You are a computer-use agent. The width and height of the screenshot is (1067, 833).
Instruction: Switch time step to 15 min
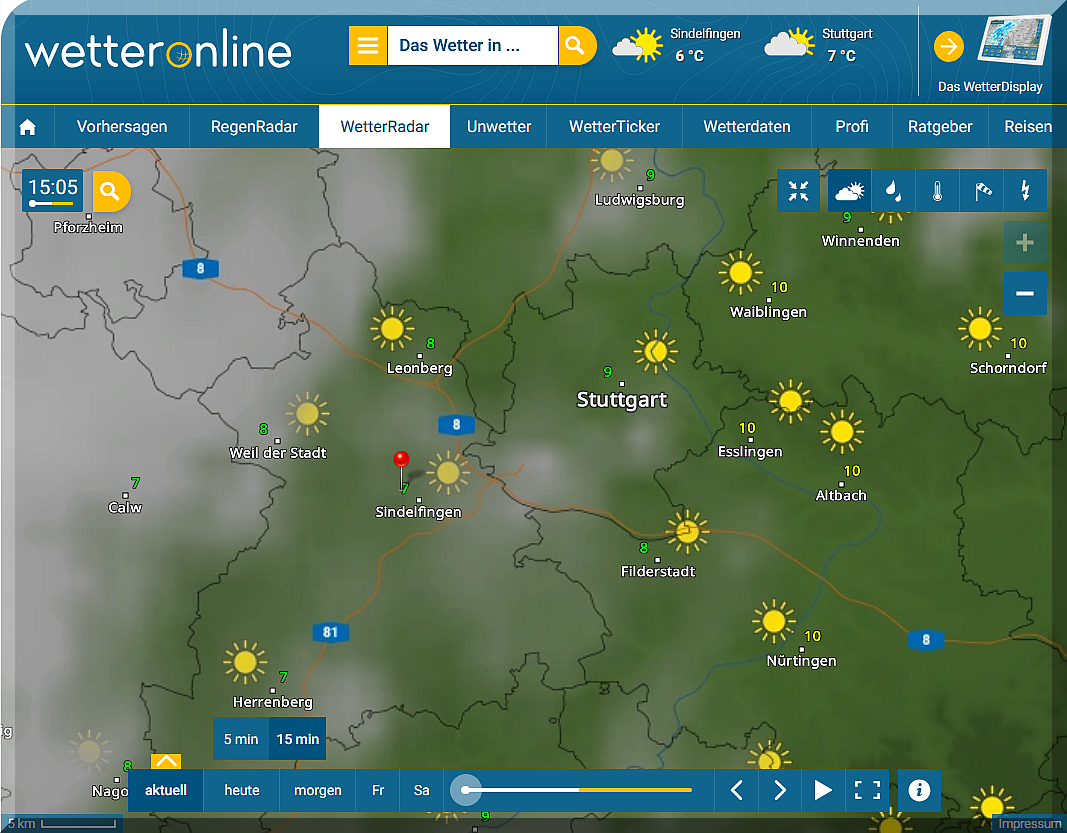(298, 739)
